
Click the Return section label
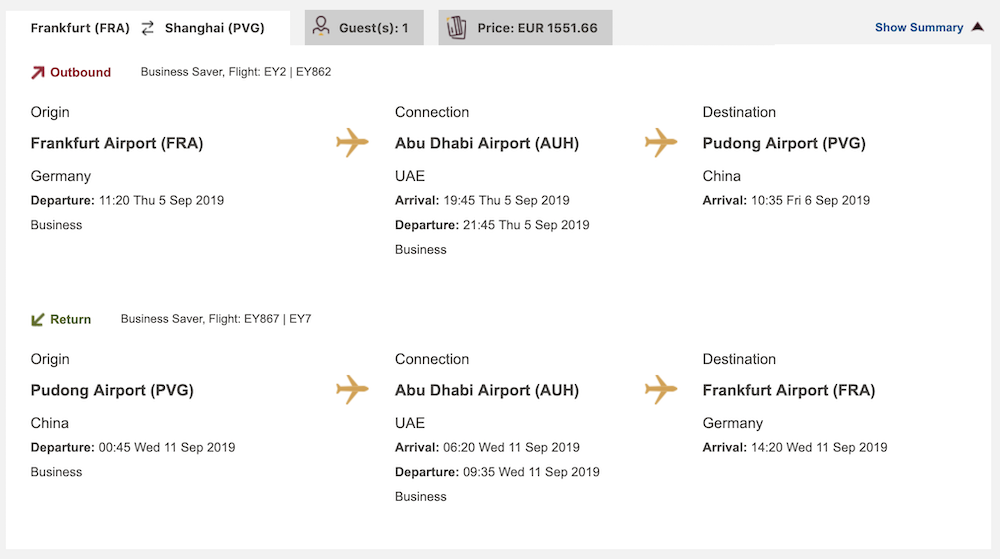(x=71, y=319)
